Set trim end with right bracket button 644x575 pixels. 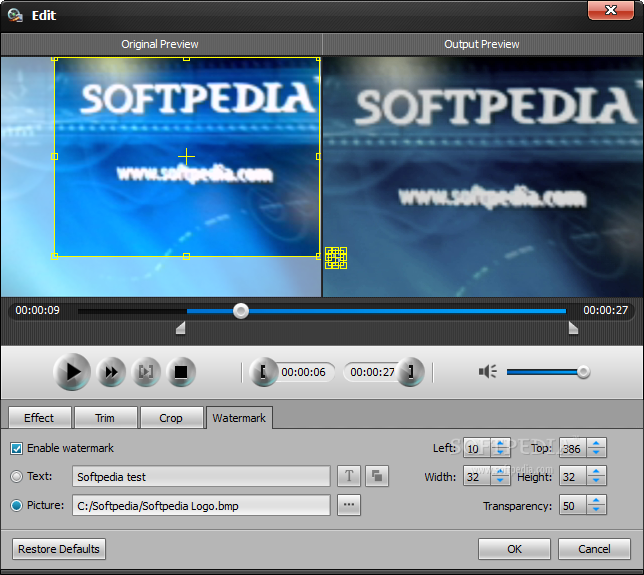pyautogui.click(x=410, y=372)
